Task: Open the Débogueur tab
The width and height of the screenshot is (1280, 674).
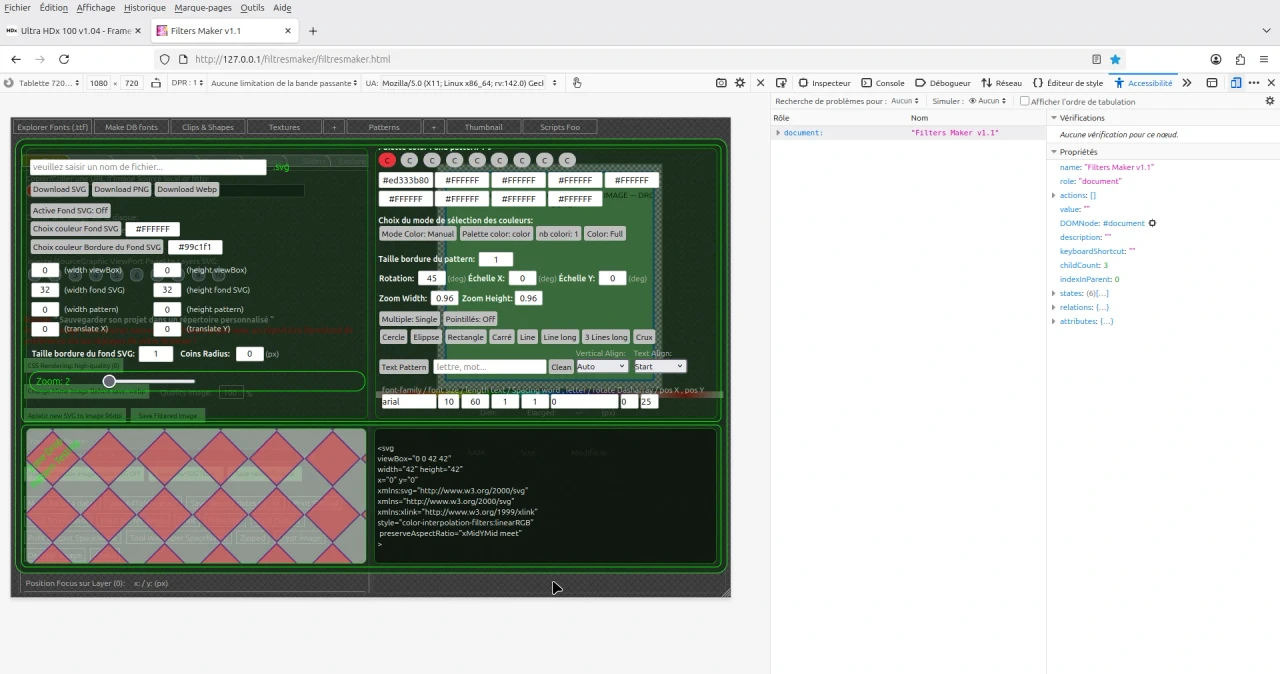Action: (x=943, y=83)
